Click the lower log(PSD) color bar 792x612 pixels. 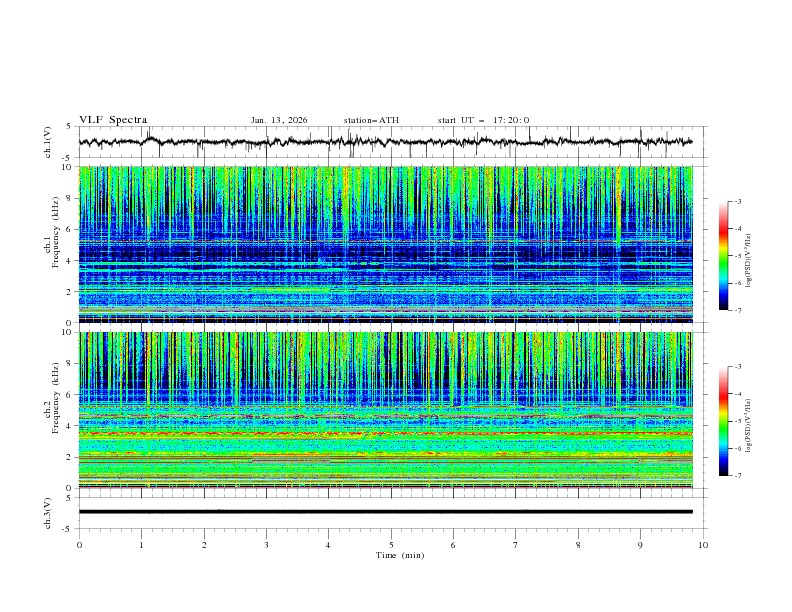click(x=723, y=421)
